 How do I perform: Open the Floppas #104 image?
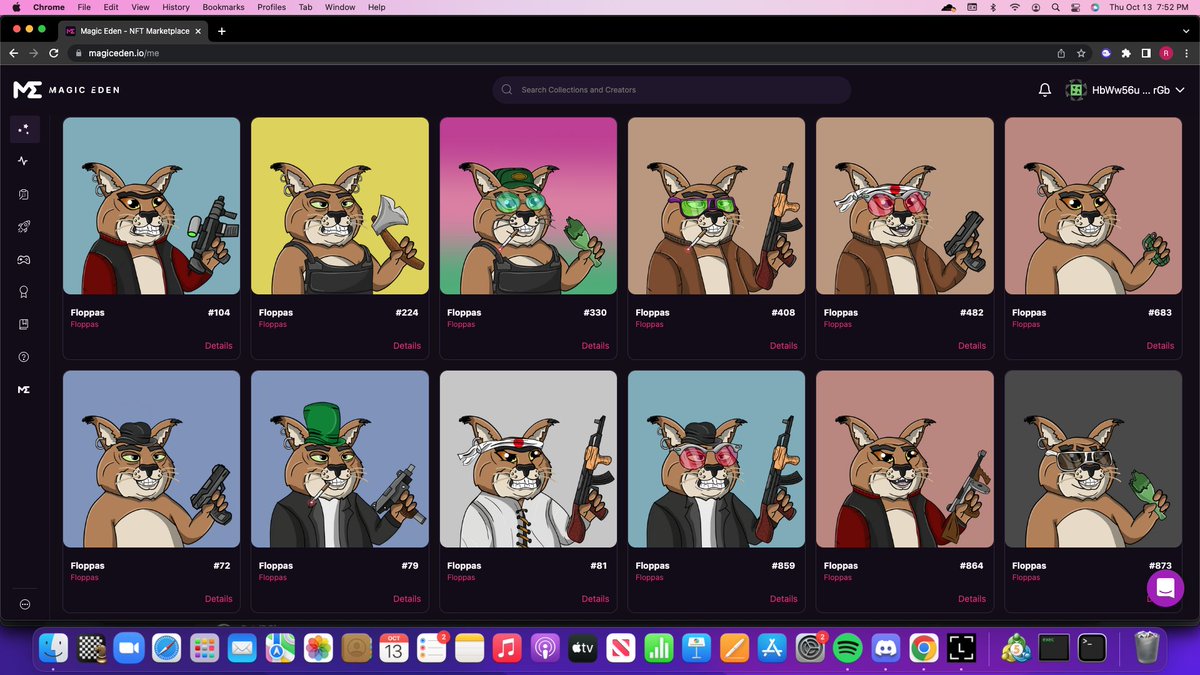tap(152, 206)
